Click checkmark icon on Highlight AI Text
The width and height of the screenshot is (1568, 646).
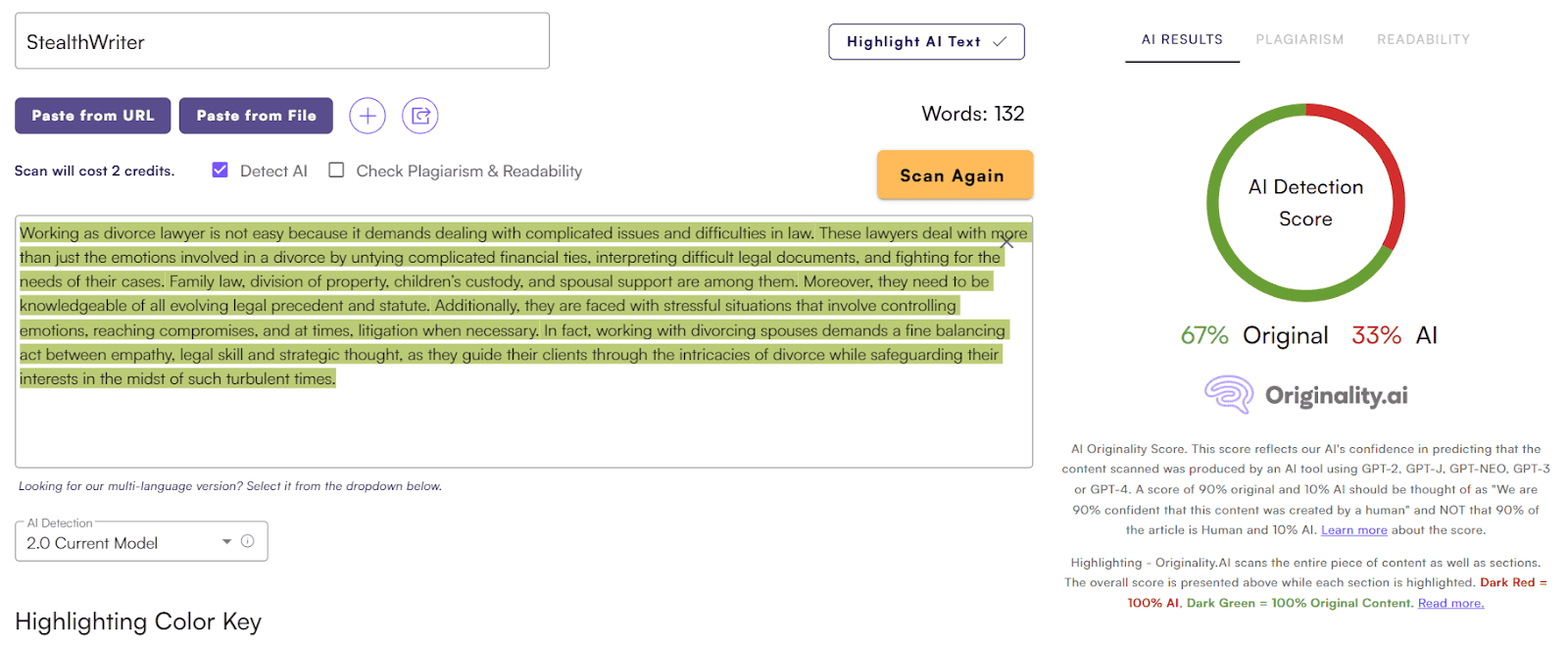click(x=1000, y=42)
